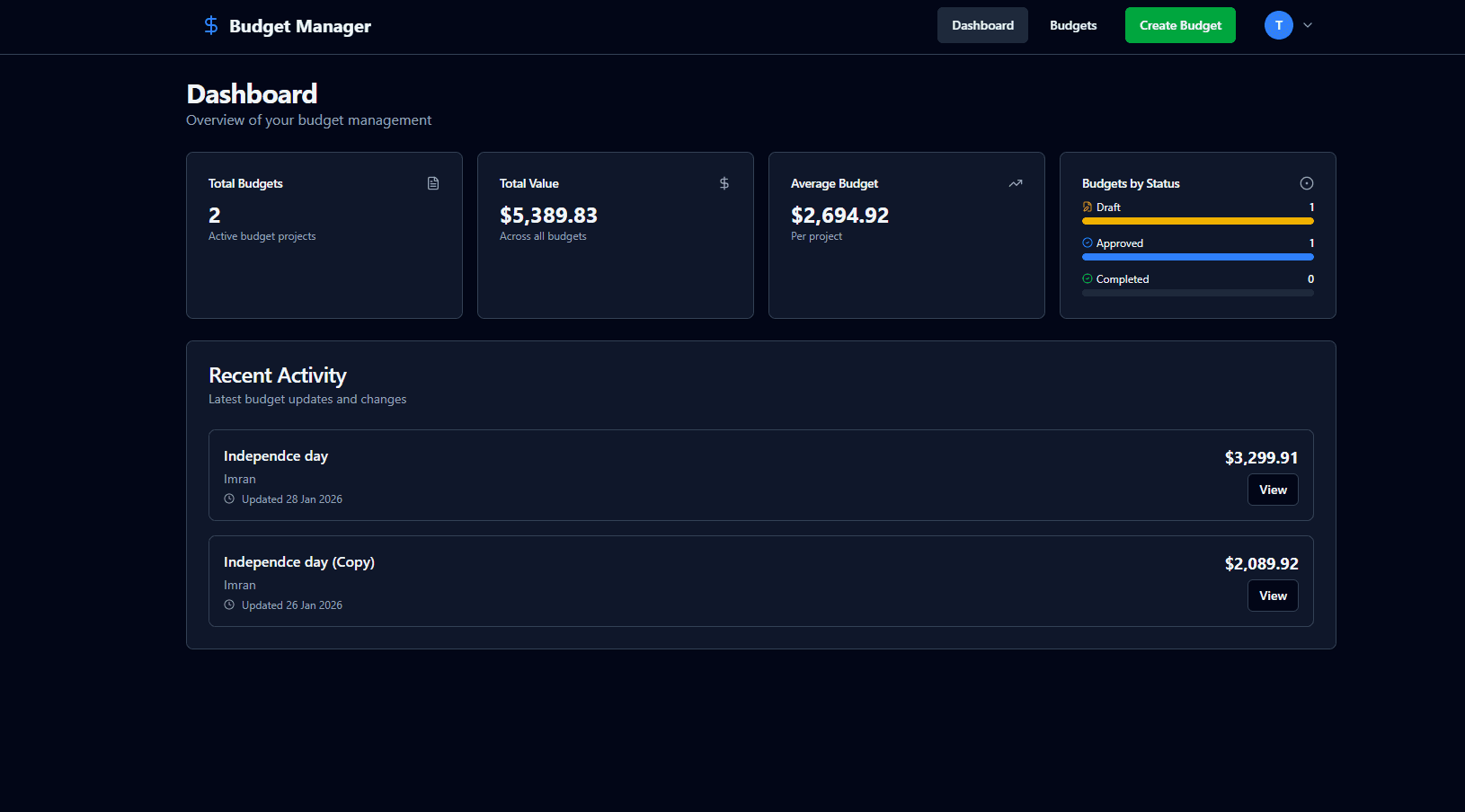Click the dollar icon on Total Value card
1465x812 pixels.
click(724, 182)
